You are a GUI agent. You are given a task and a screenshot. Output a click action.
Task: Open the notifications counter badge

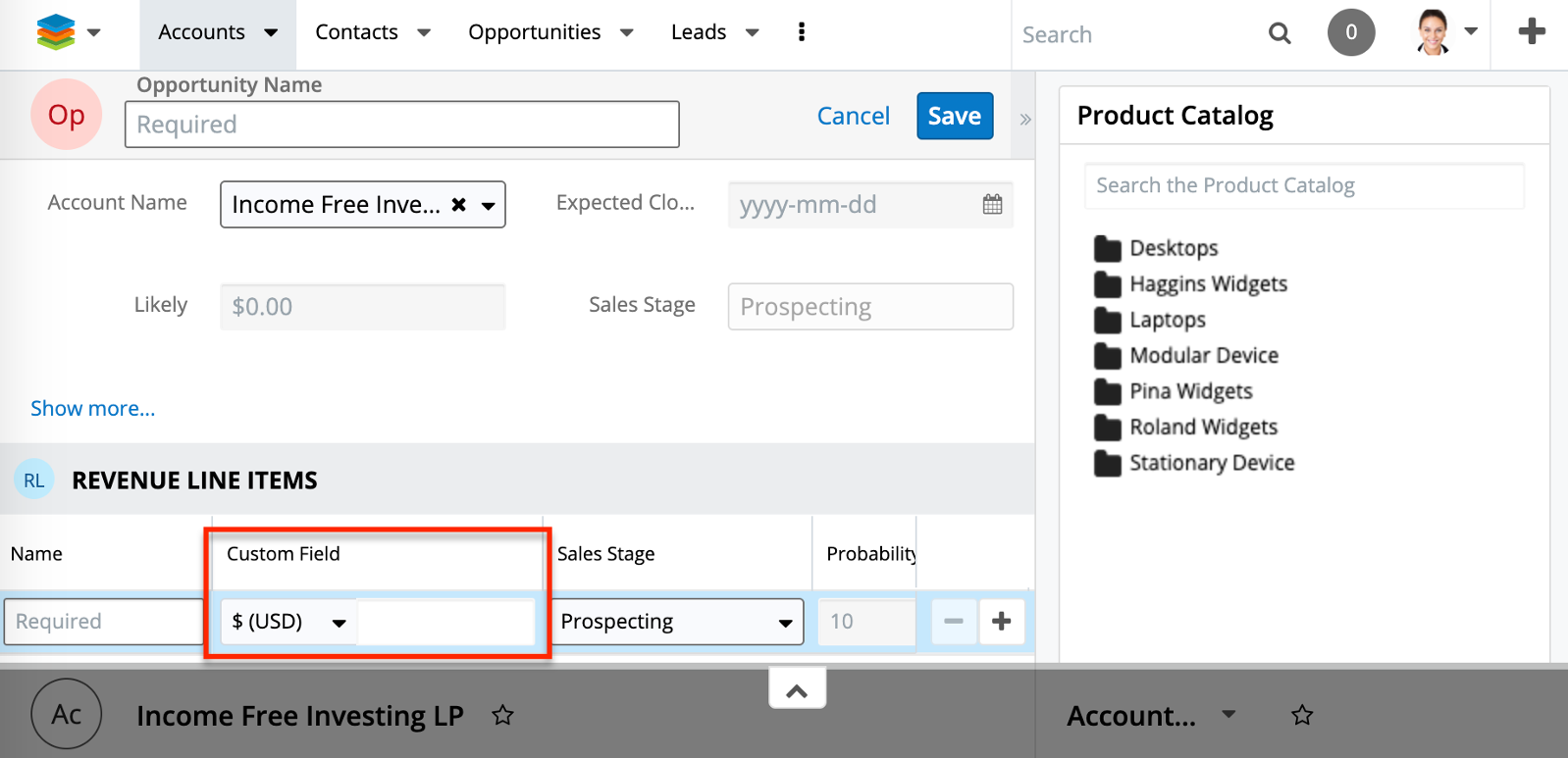pos(1350,33)
